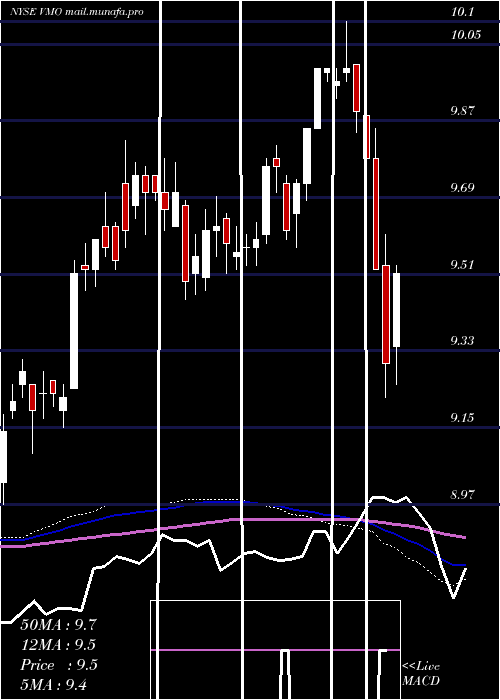Click the '<<Live MACD' label
Image resolution: width=500 pixels, height=700 pixels.
421,673
